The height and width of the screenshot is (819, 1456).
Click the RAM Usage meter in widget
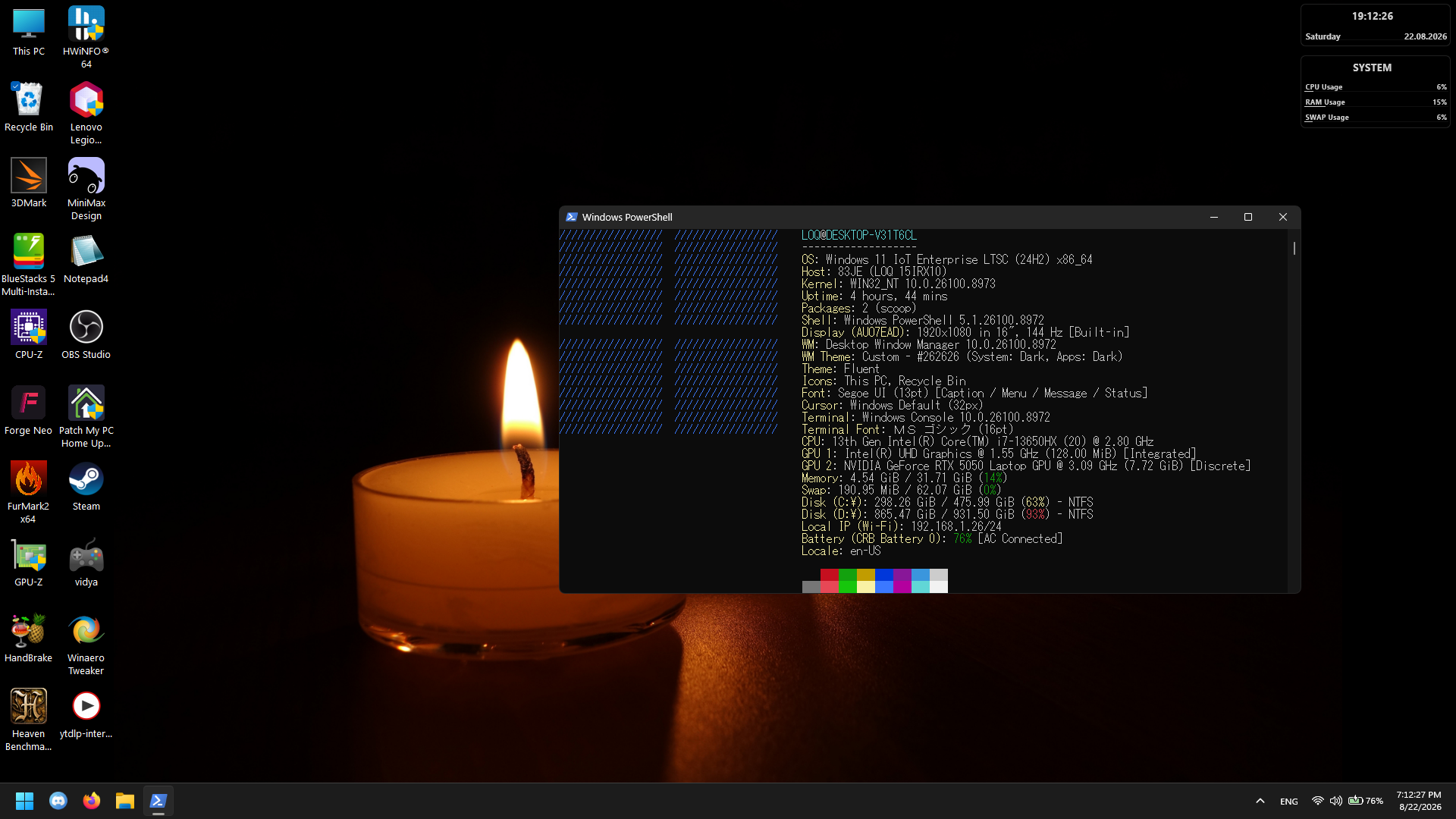pyautogui.click(x=1376, y=102)
